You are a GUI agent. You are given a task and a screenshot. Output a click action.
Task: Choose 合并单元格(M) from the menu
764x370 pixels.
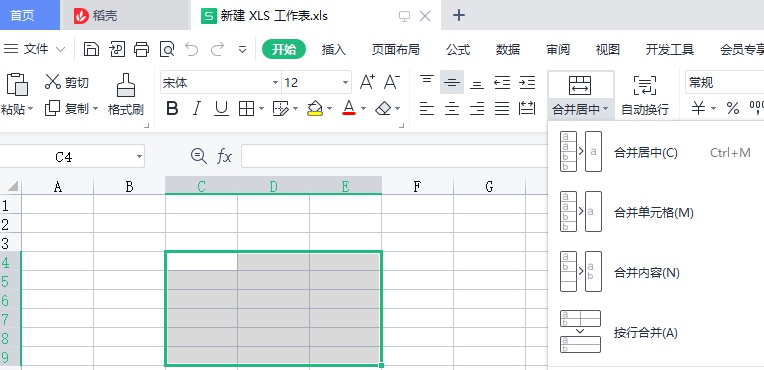pos(656,212)
